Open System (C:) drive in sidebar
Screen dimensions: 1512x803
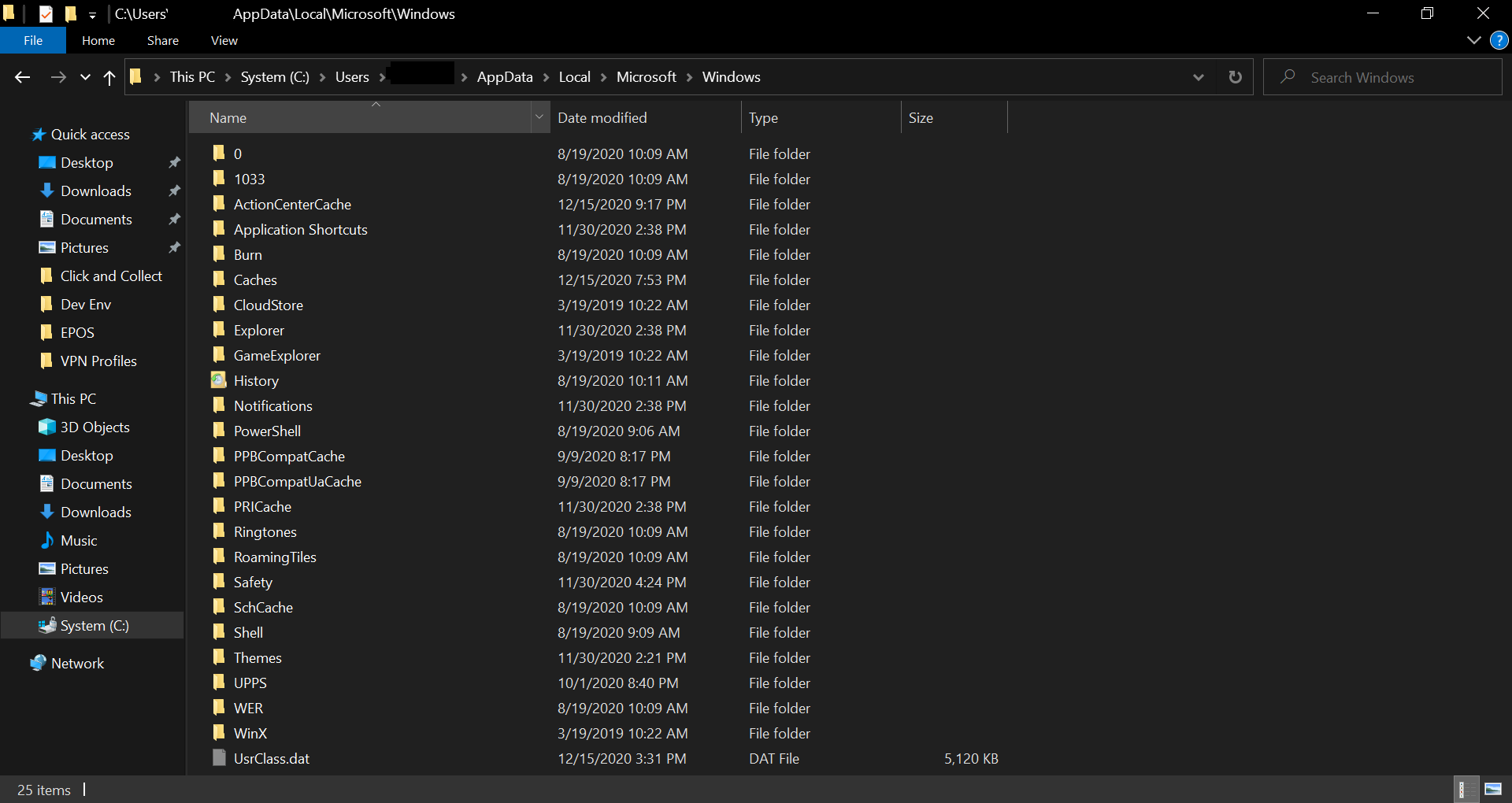pyautogui.click(x=94, y=625)
